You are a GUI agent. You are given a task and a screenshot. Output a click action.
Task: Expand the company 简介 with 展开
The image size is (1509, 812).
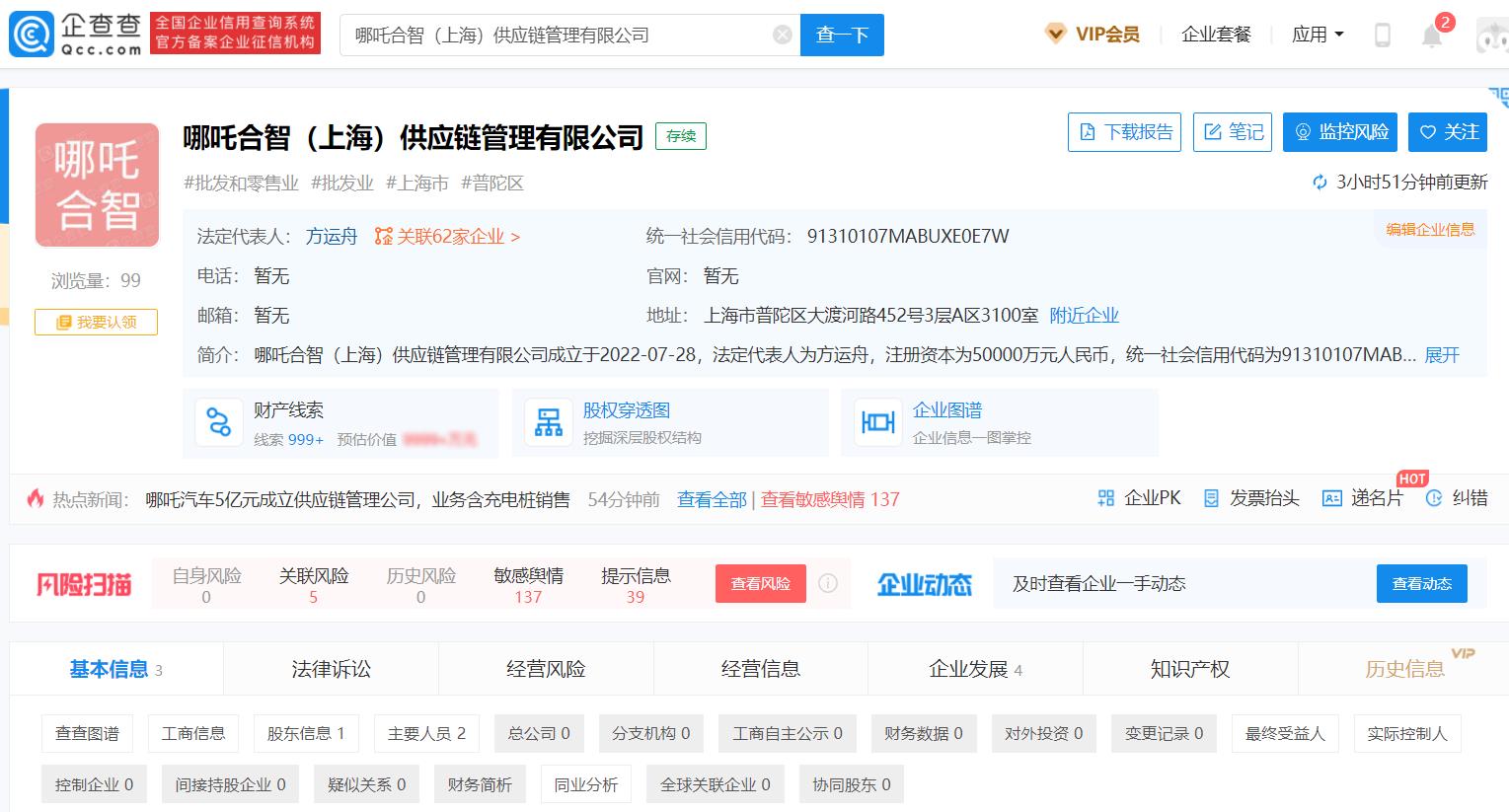point(1441,355)
